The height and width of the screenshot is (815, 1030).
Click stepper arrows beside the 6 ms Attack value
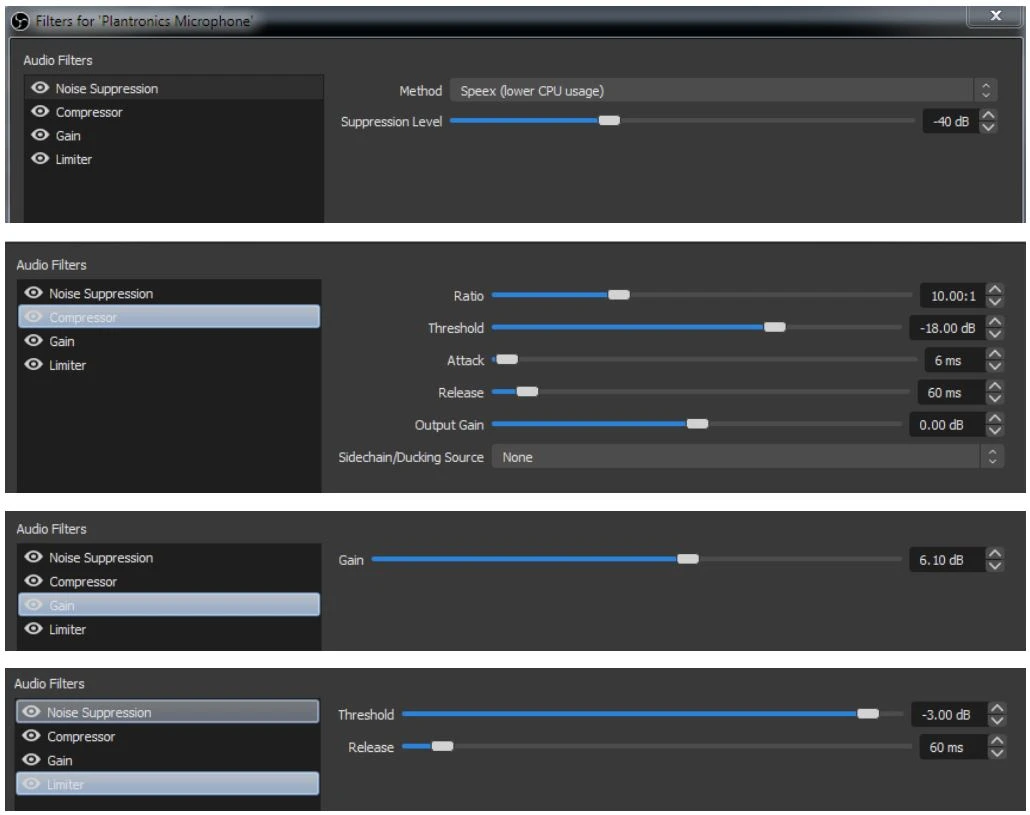[x=994, y=360]
